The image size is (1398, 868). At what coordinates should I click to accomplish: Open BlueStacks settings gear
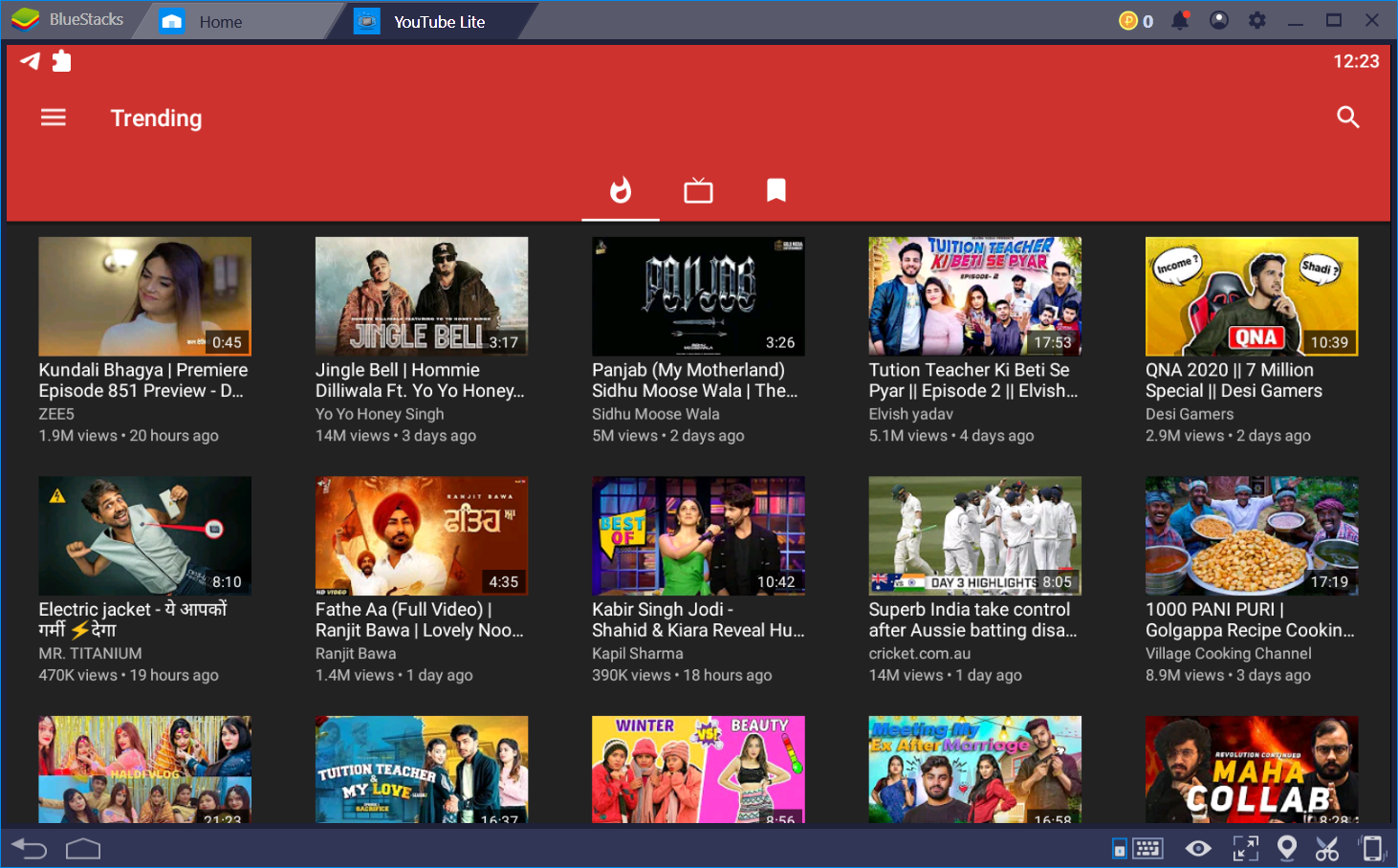pos(1257,20)
